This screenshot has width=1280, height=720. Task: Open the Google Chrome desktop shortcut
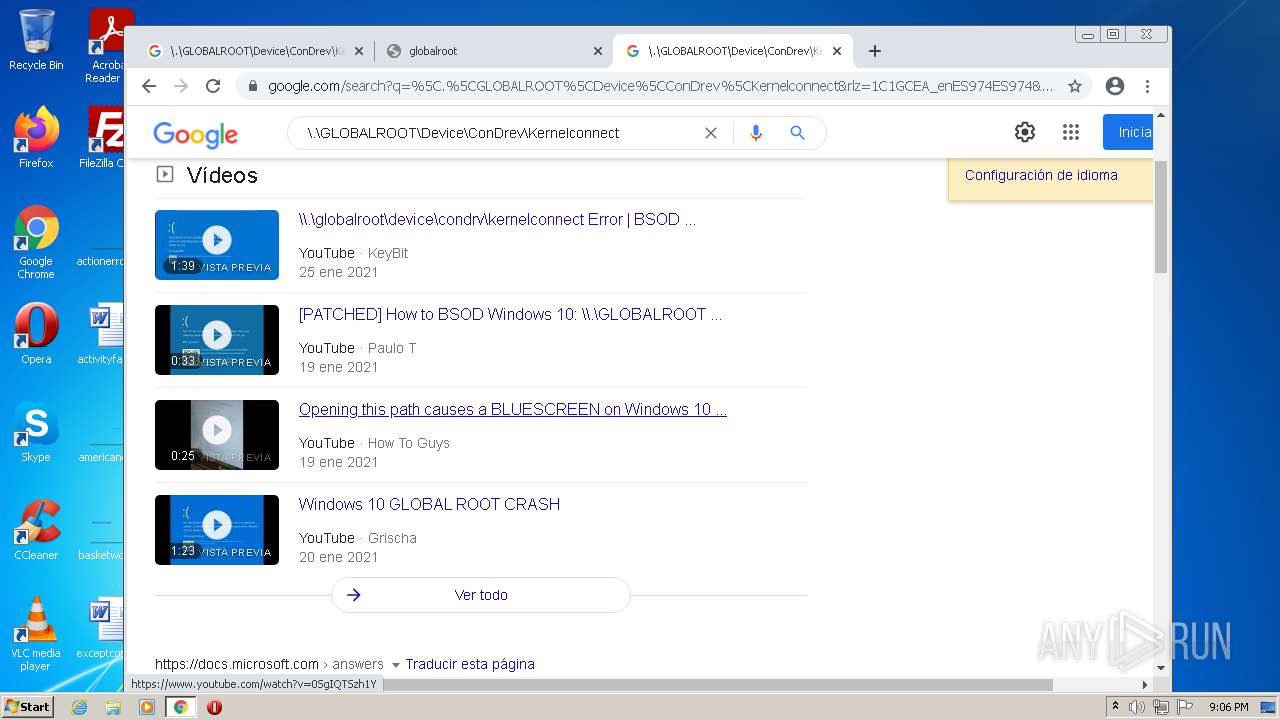point(36,243)
